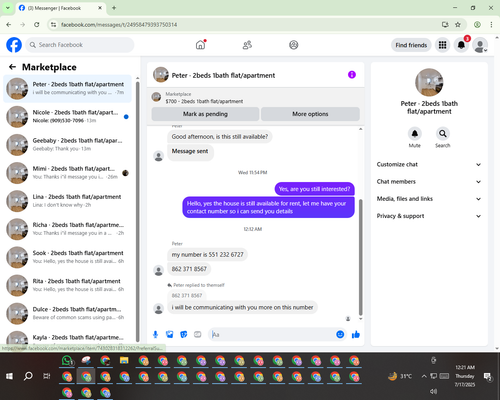Mute the conversation using bell icon
Viewport: 500px width, 400px height.
415,134
